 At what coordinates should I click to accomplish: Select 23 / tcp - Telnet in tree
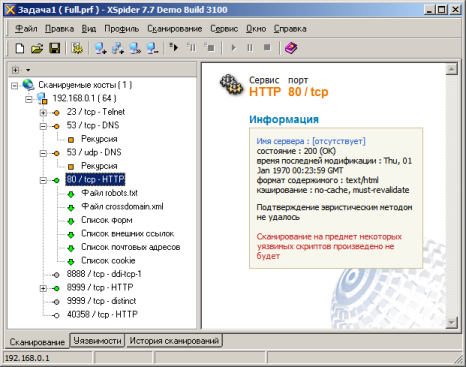tap(96, 112)
